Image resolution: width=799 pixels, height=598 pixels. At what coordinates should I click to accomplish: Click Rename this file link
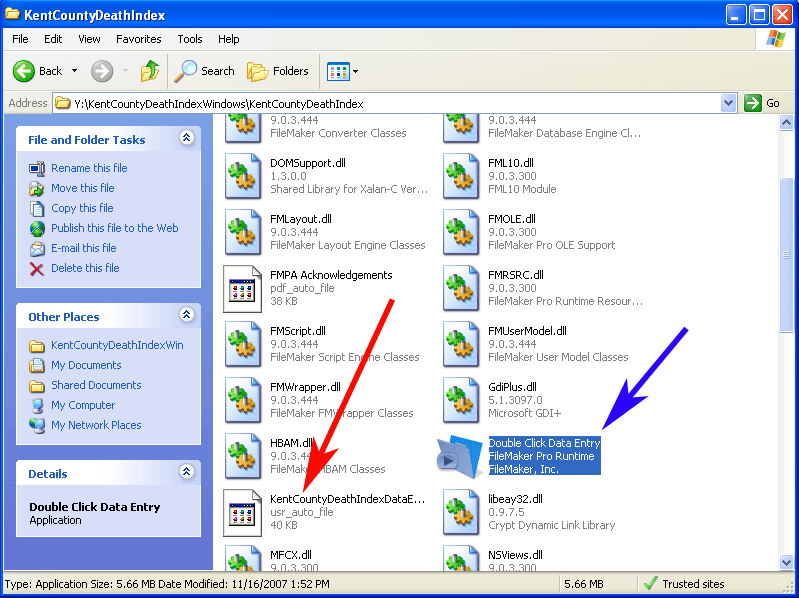[89, 168]
